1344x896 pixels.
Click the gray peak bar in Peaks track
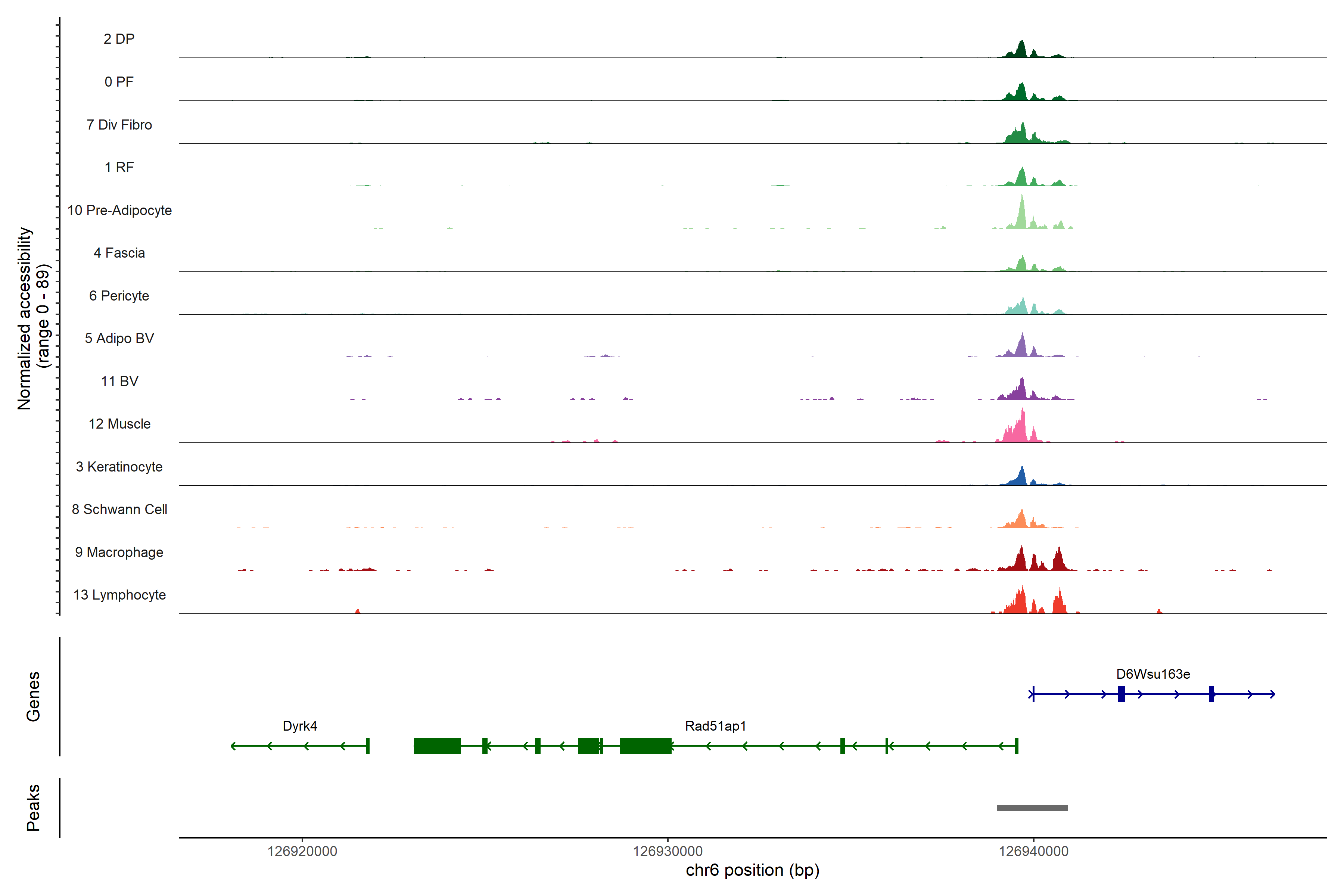(1032, 808)
